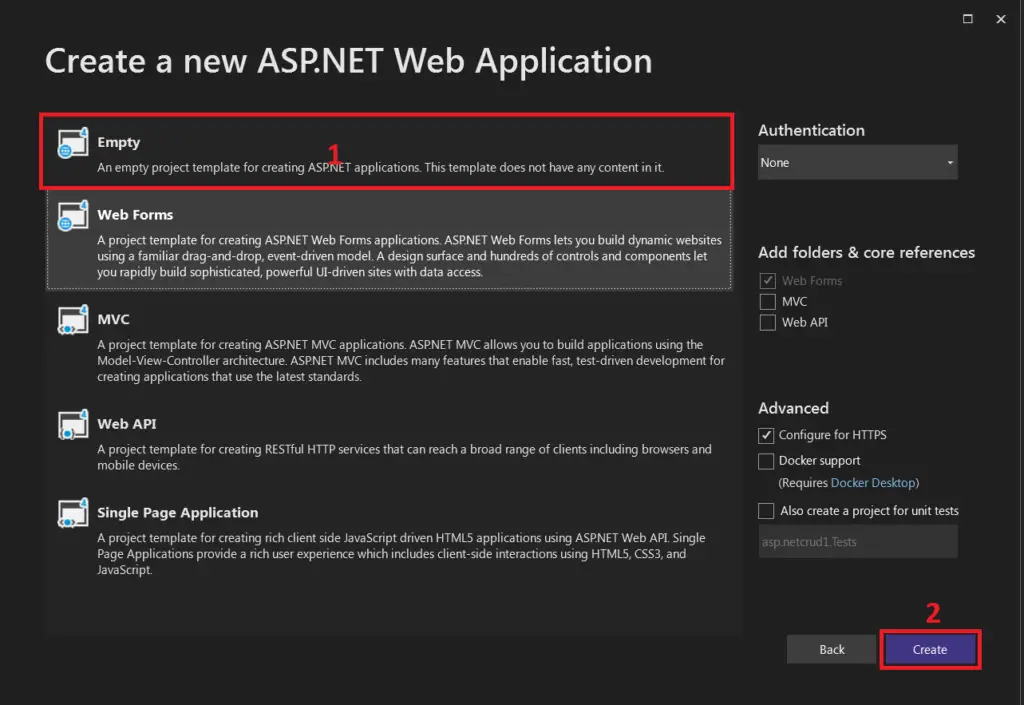Click the Single Page Application template icon
This screenshot has height=705, width=1024.
point(72,513)
